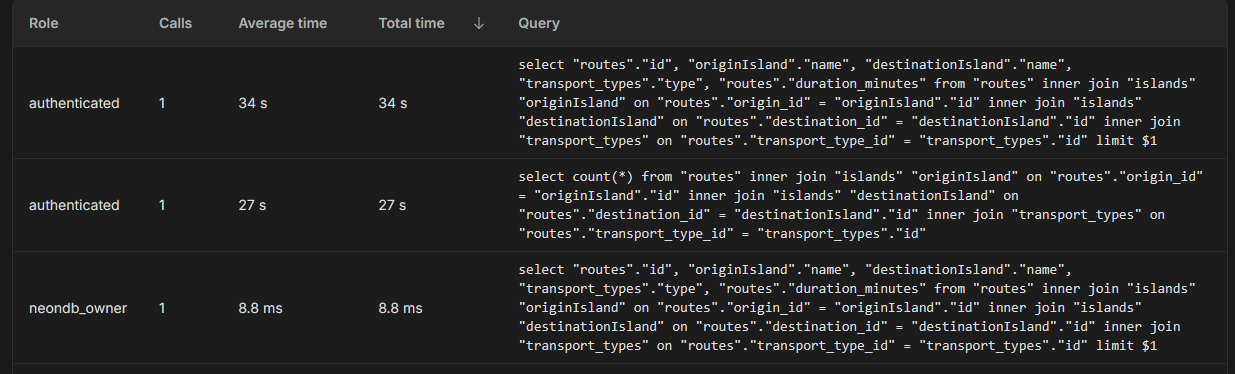This screenshot has width=1235, height=374.
Task: Select 'authenticated' role in the 27 s row
Action: coord(74,205)
